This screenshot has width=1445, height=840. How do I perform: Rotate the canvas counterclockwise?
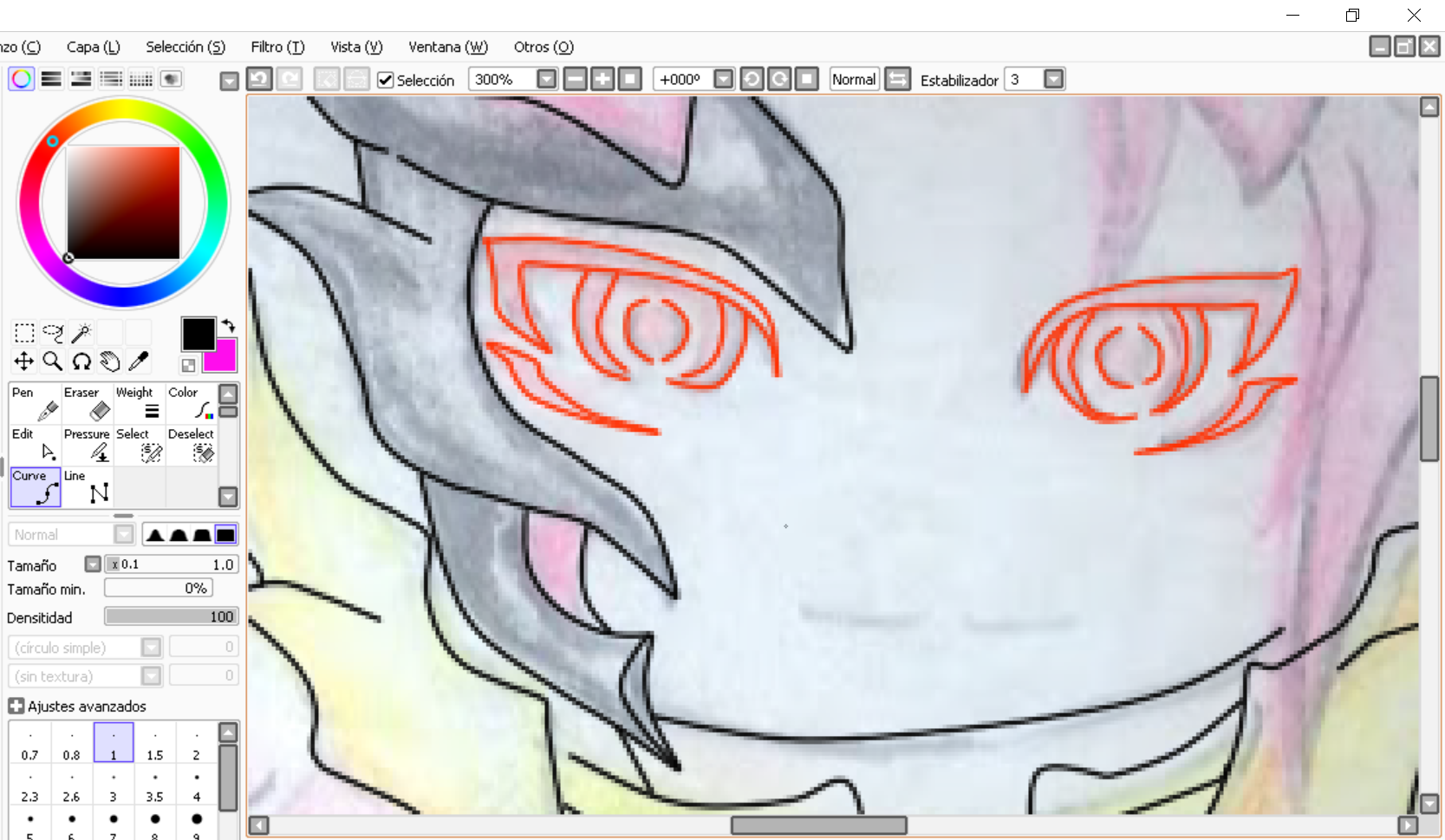[752, 80]
